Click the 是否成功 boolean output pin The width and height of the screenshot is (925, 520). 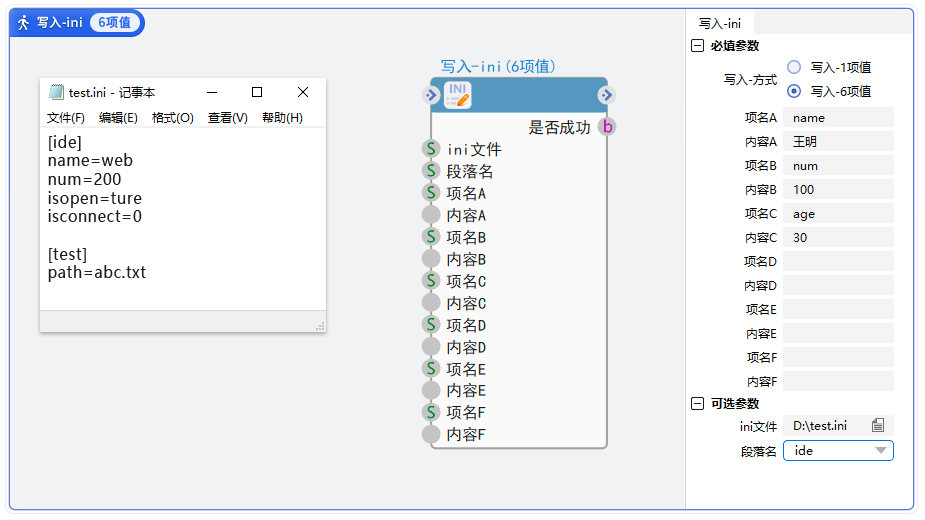(607, 126)
